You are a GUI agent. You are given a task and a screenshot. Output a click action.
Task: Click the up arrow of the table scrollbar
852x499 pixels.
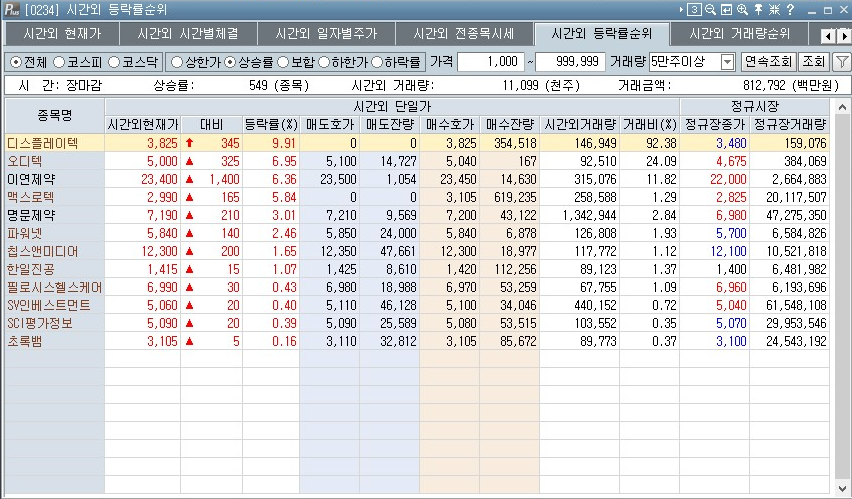(842, 107)
